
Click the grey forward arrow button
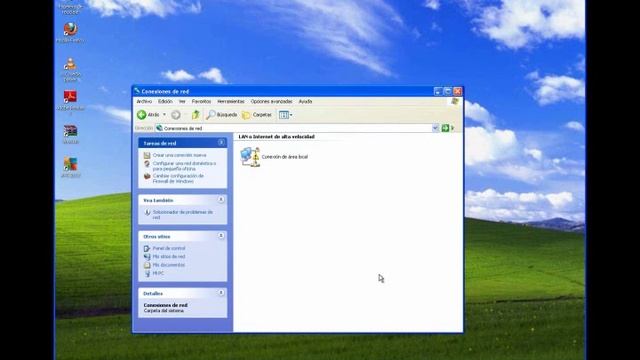tap(176, 115)
